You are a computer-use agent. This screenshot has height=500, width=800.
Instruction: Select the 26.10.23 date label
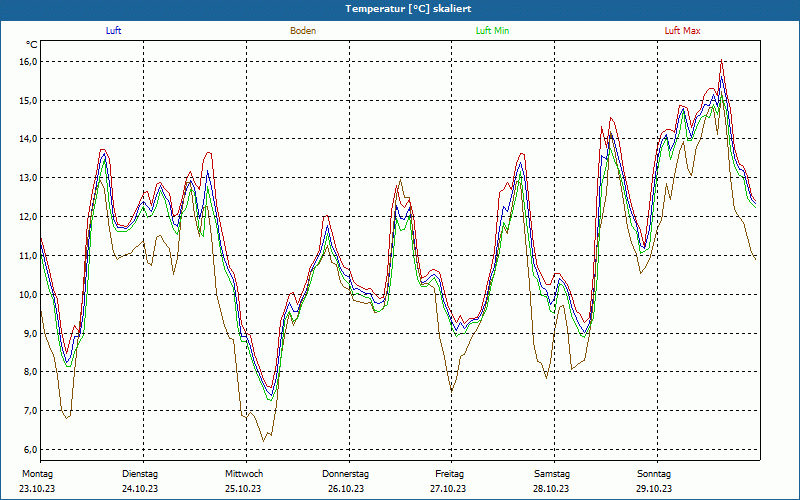pyautogui.click(x=346, y=489)
